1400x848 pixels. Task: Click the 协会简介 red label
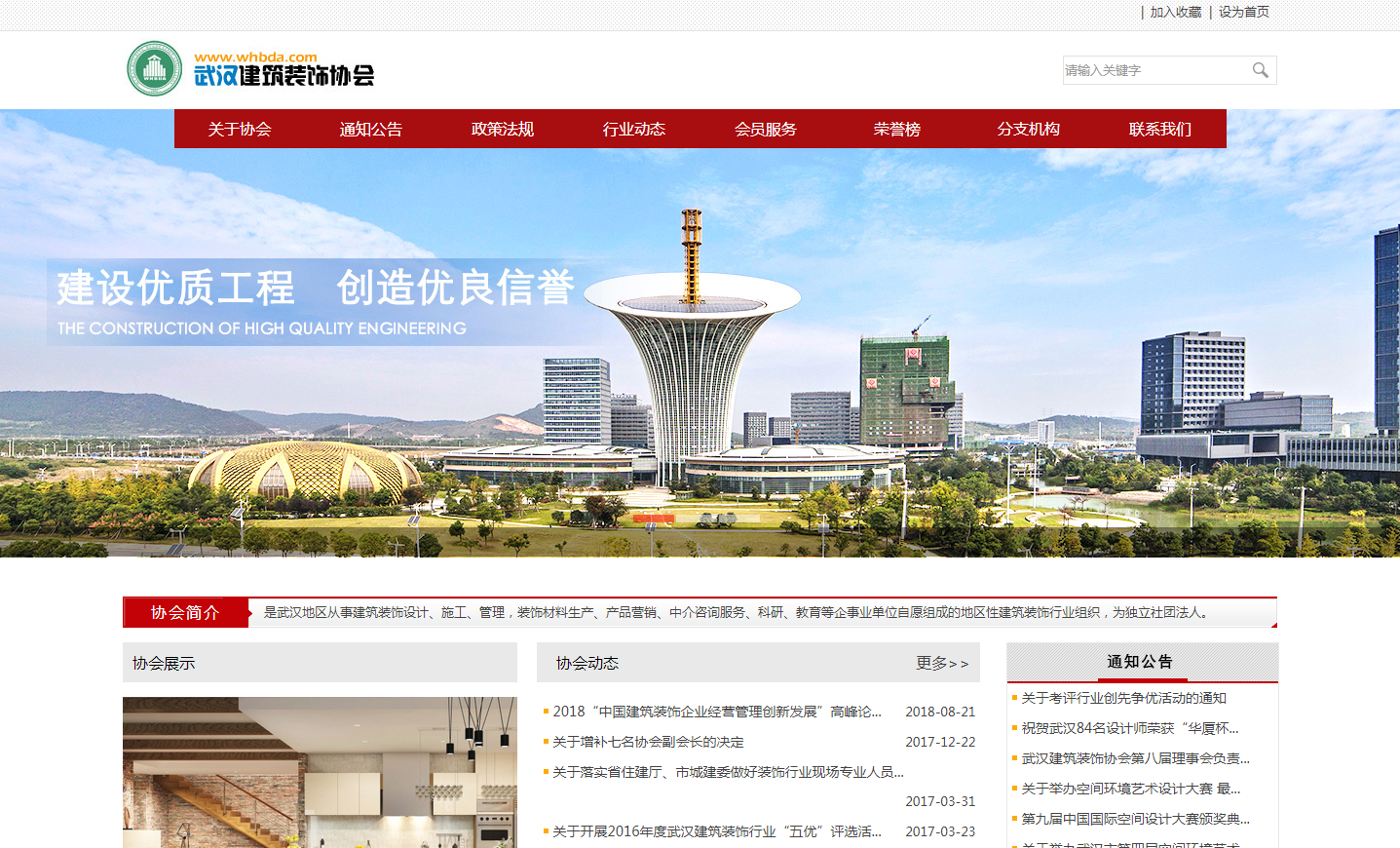point(185,612)
